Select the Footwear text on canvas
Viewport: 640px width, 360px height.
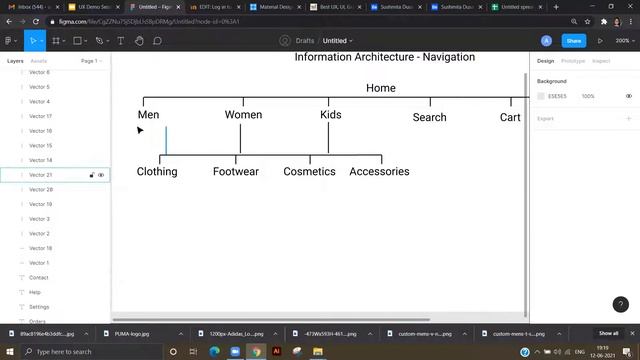[x=236, y=171]
